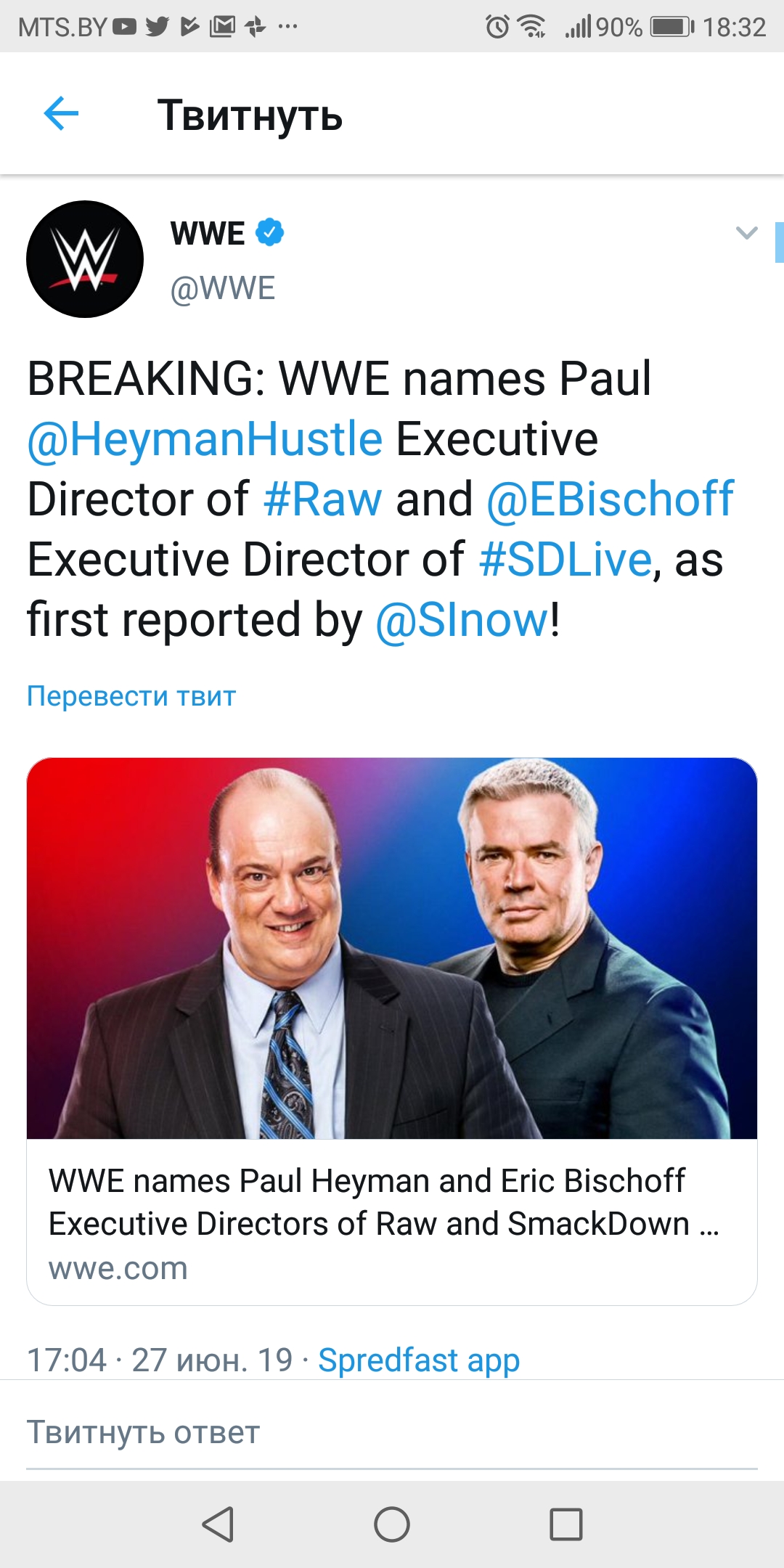Tap the back arrow icon
This screenshot has width=784, height=1568.
click(61, 114)
